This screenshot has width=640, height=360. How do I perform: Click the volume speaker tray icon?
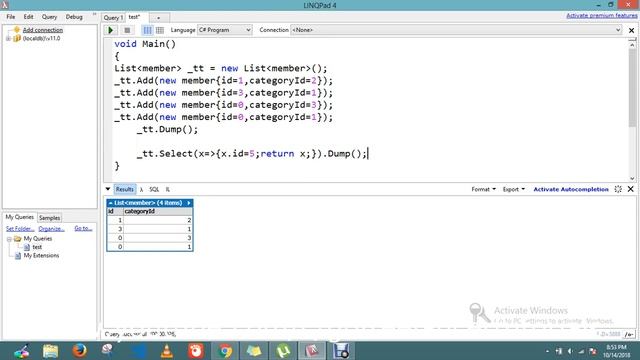pyautogui.click(x=570, y=351)
